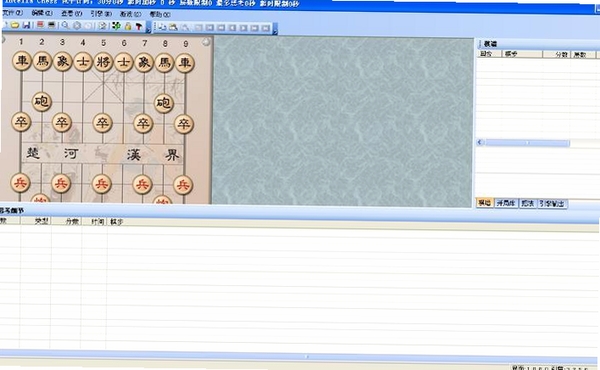Click the magnifier toolbar icon

point(65,25)
